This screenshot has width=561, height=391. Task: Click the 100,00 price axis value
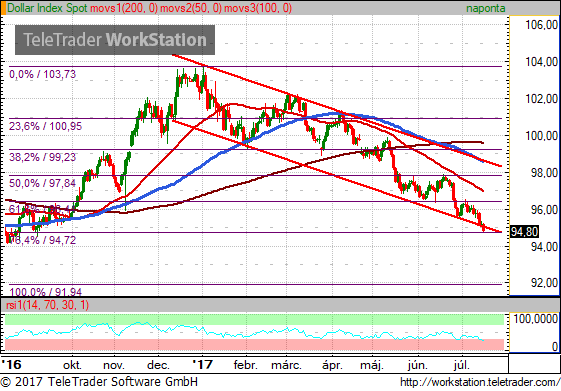541,136
